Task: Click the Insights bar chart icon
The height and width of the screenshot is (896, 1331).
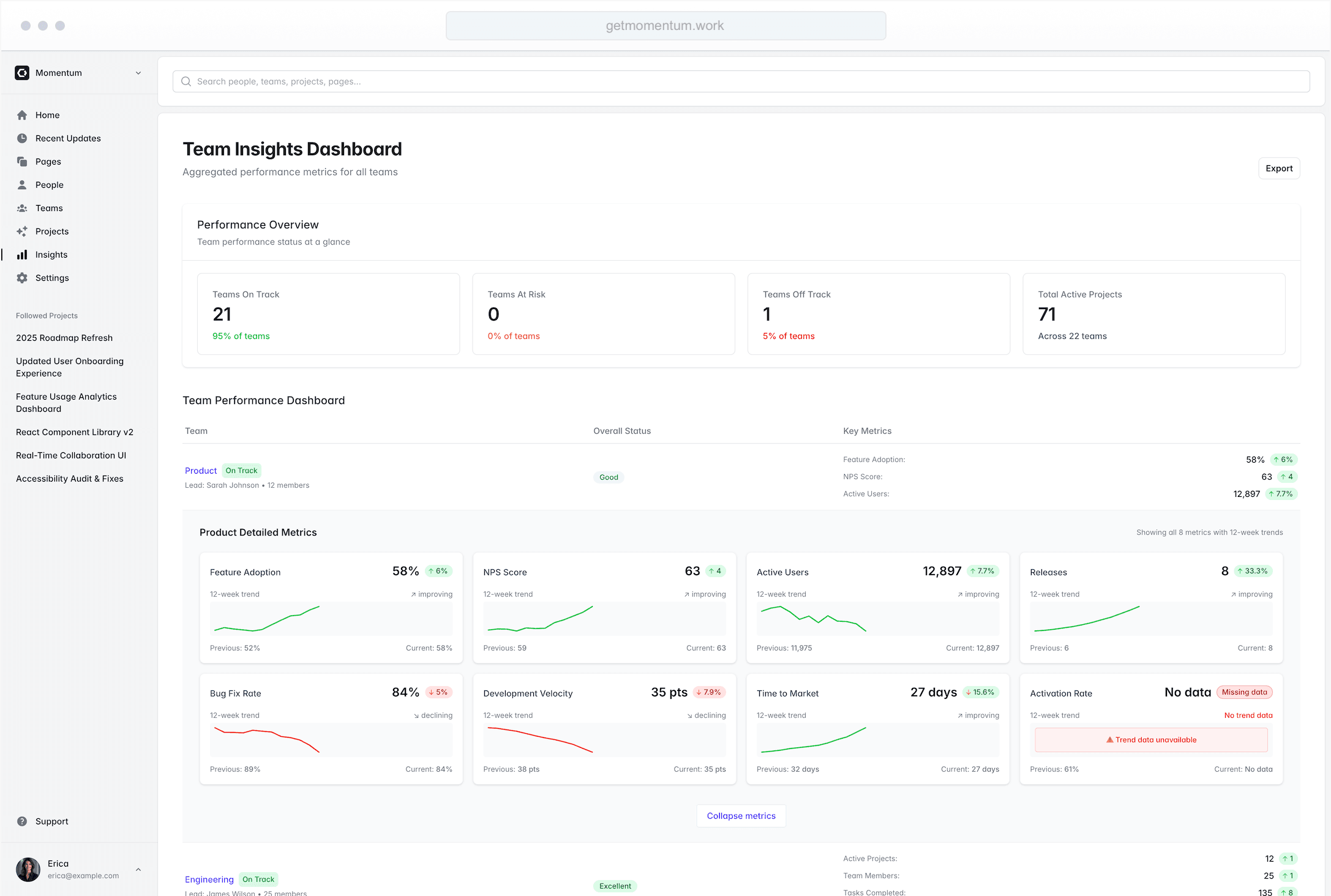Action: [22, 255]
